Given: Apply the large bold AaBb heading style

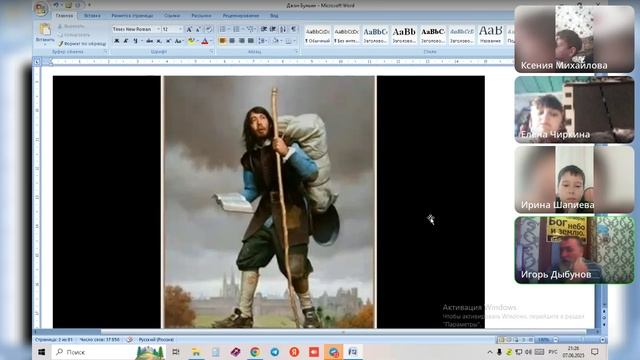Looking at the screenshot, I should click(x=404, y=35).
